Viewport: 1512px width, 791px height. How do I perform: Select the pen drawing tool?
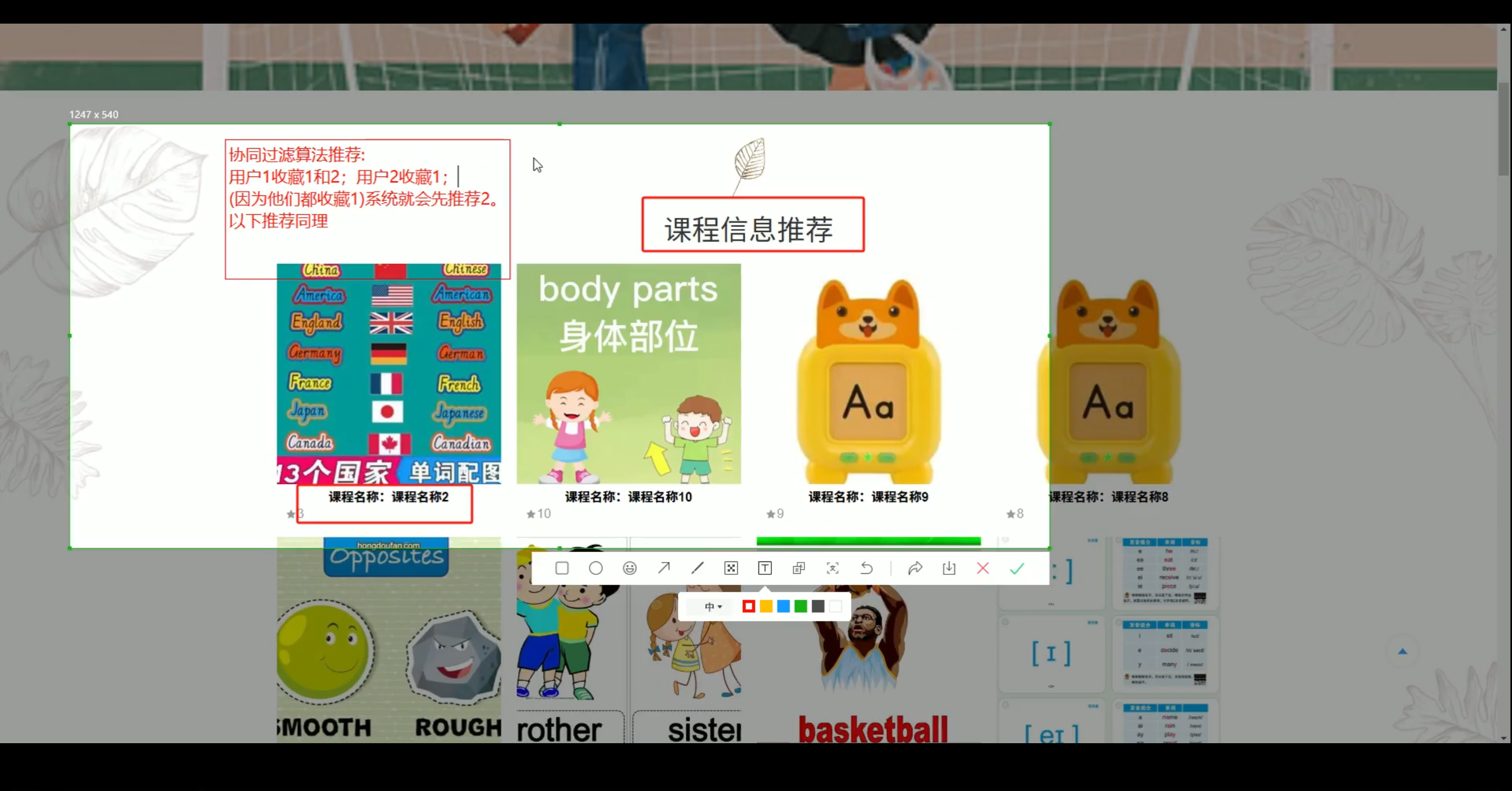(698, 568)
